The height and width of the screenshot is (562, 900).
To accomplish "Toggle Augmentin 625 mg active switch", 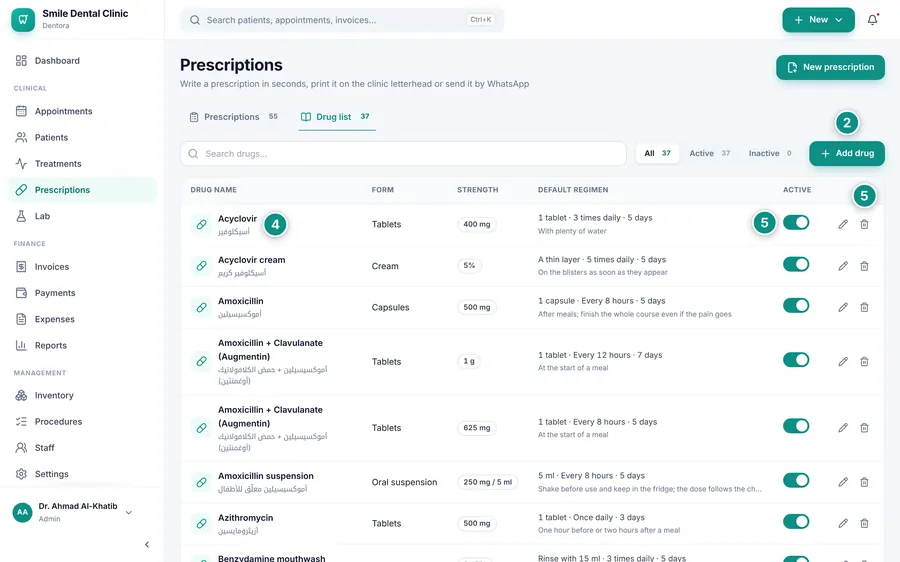I will point(796,426).
